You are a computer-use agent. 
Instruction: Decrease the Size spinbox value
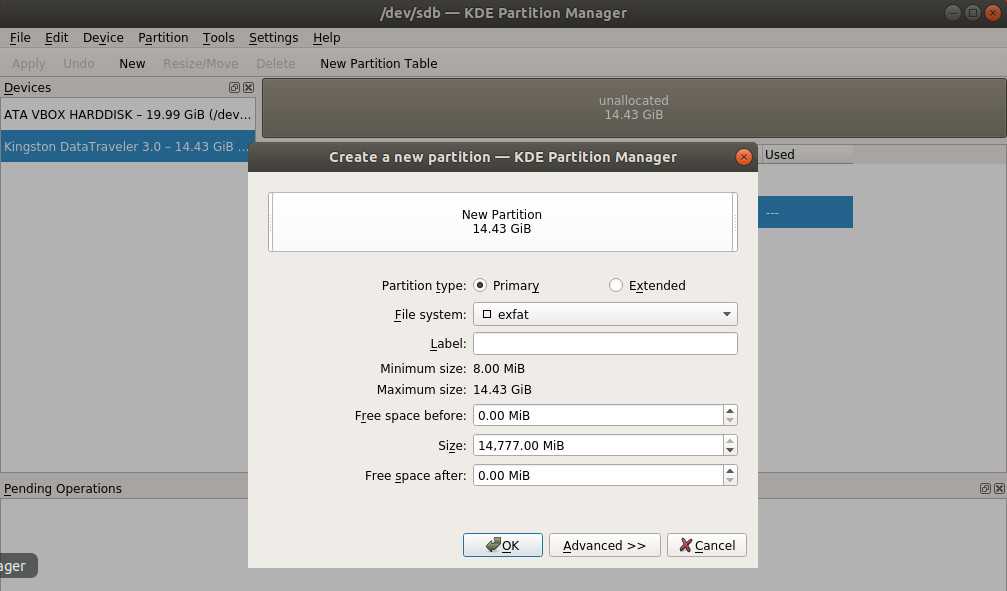(x=730, y=450)
